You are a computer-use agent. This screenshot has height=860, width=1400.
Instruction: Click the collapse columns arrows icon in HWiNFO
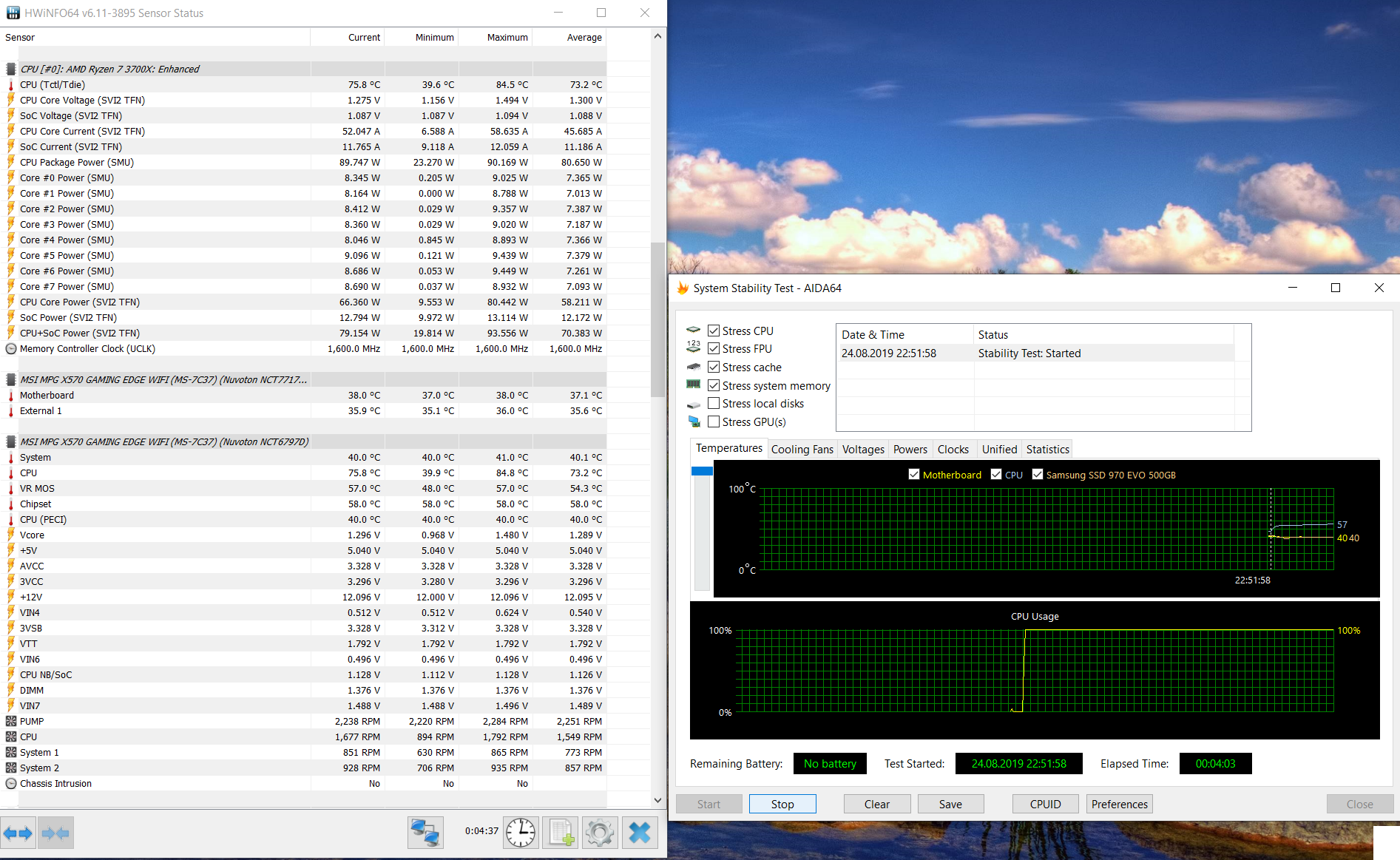[56, 833]
